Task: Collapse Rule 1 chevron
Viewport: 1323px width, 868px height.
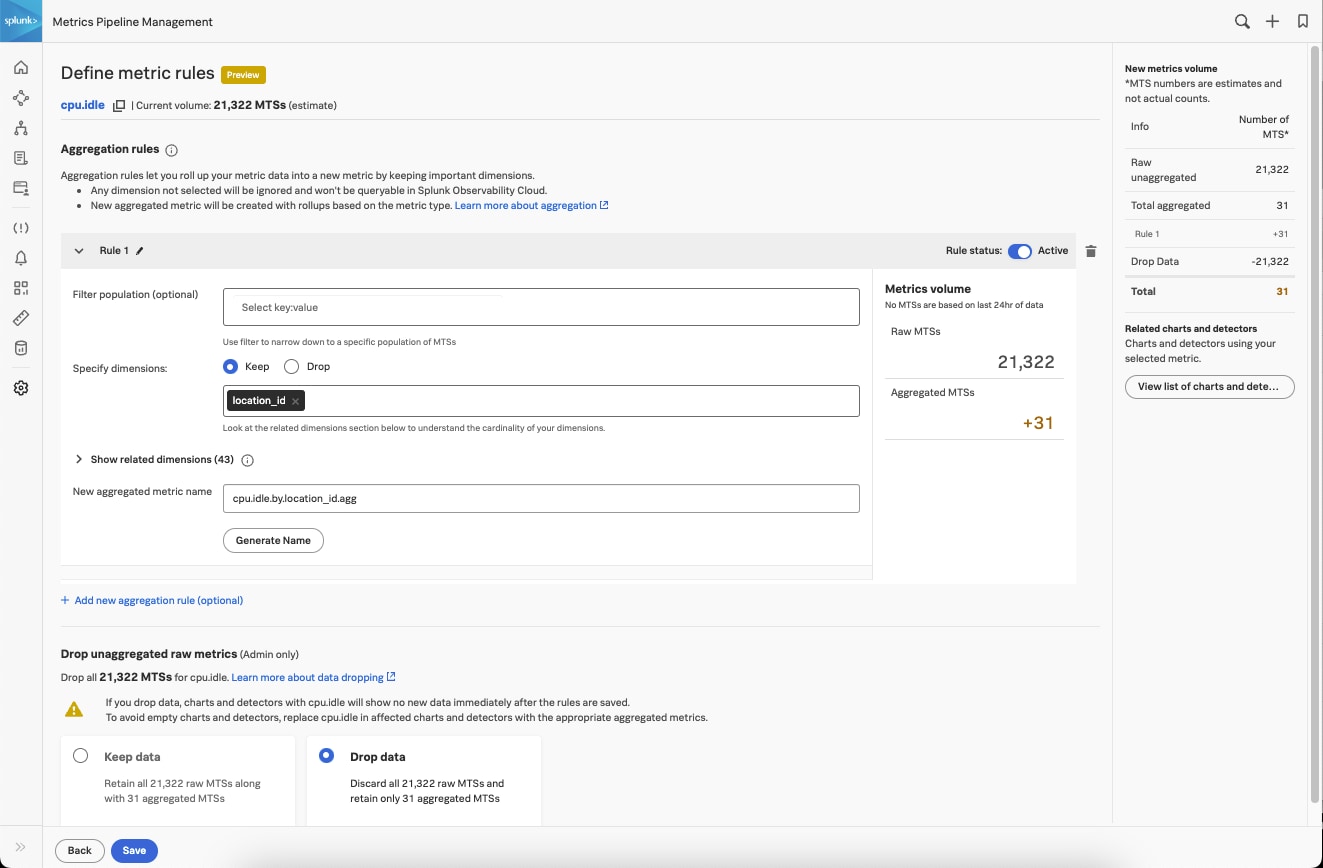Action: tap(79, 251)
